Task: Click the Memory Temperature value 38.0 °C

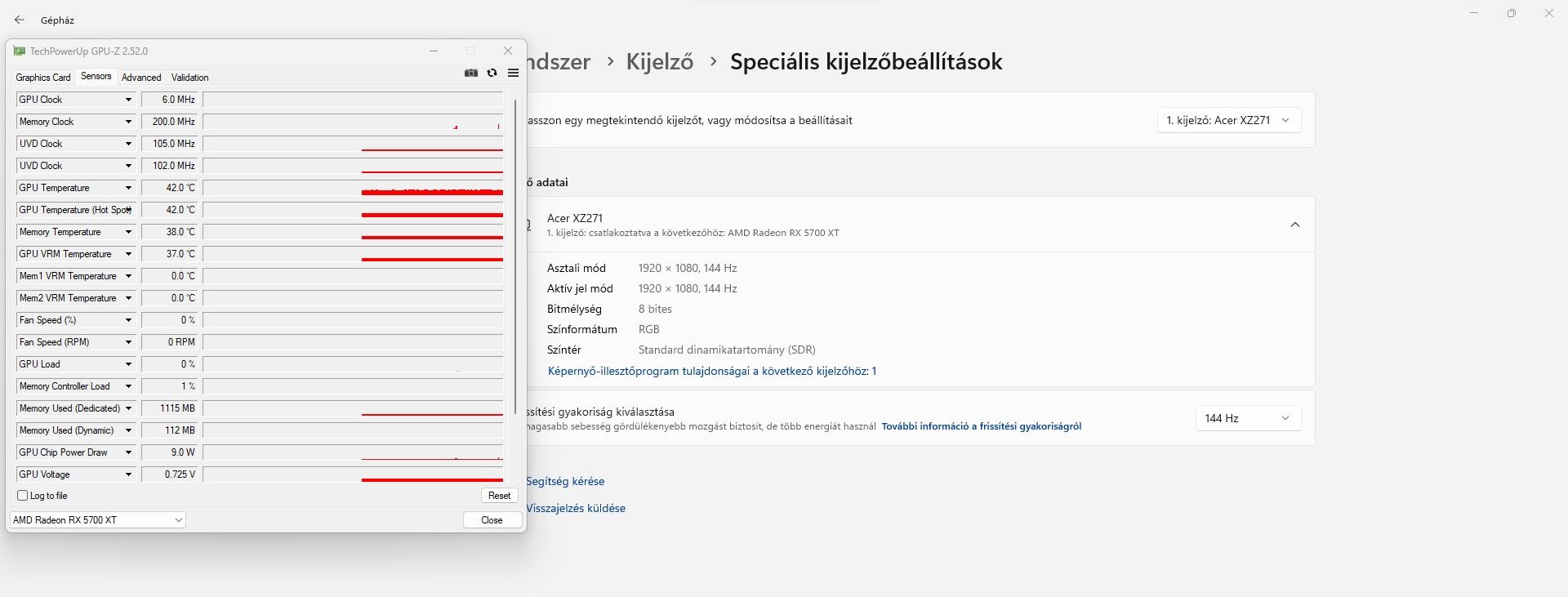Action: (170, 232)
